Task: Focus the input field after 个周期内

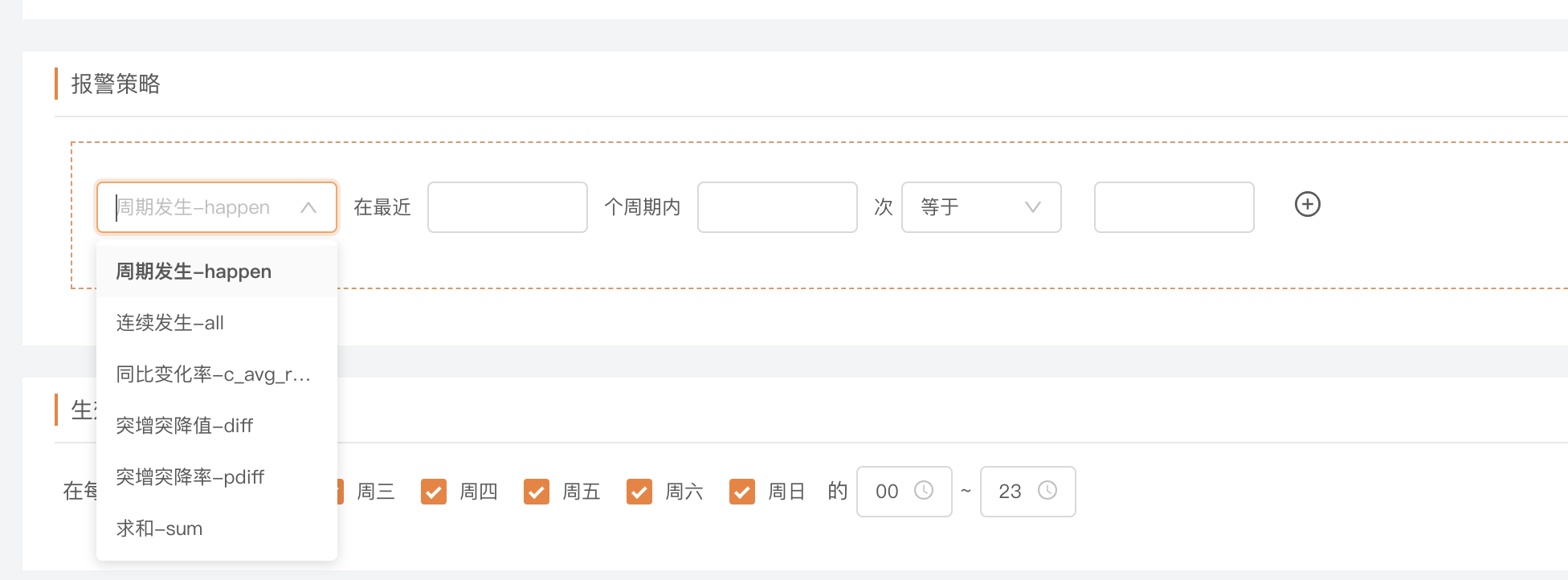Action: [777, 207]
